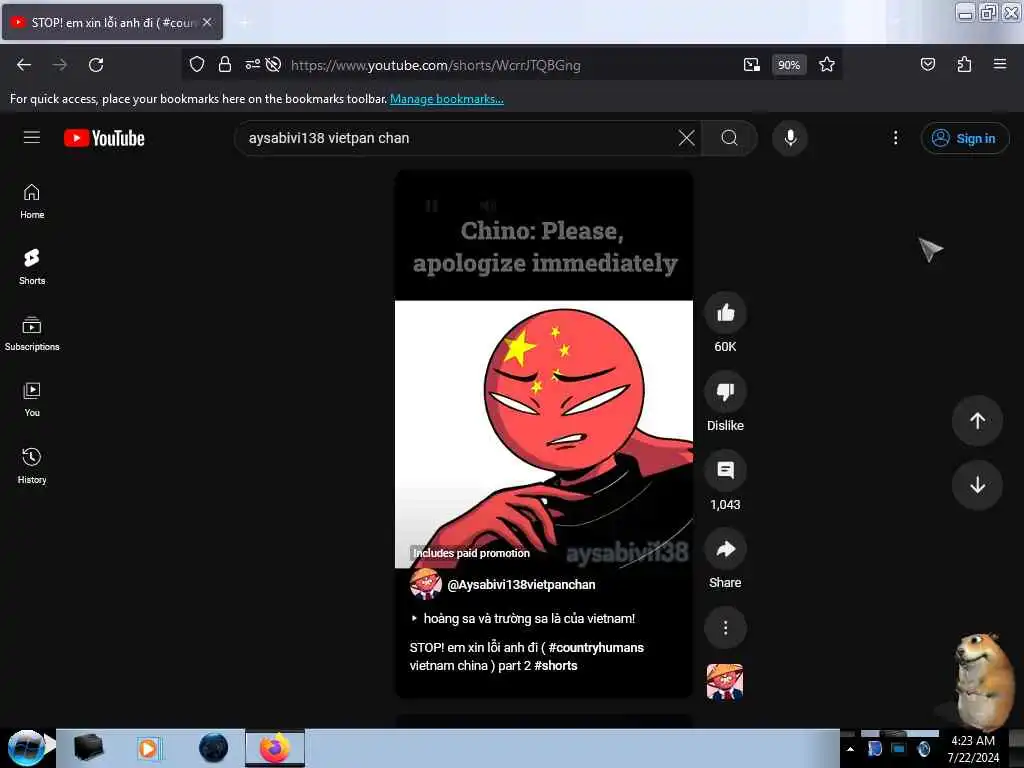Save to Pocket

[927, 65]
